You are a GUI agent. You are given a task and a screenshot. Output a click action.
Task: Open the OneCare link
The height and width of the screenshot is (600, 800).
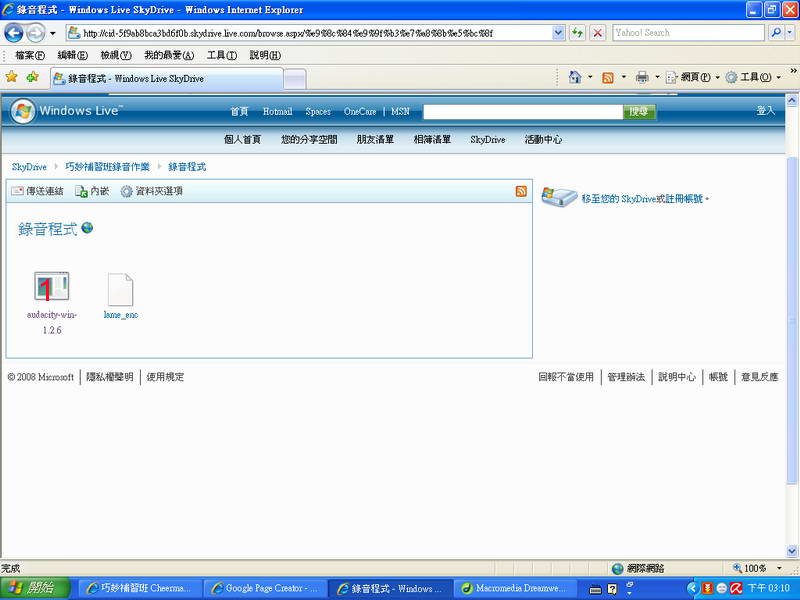pos(360,111)
